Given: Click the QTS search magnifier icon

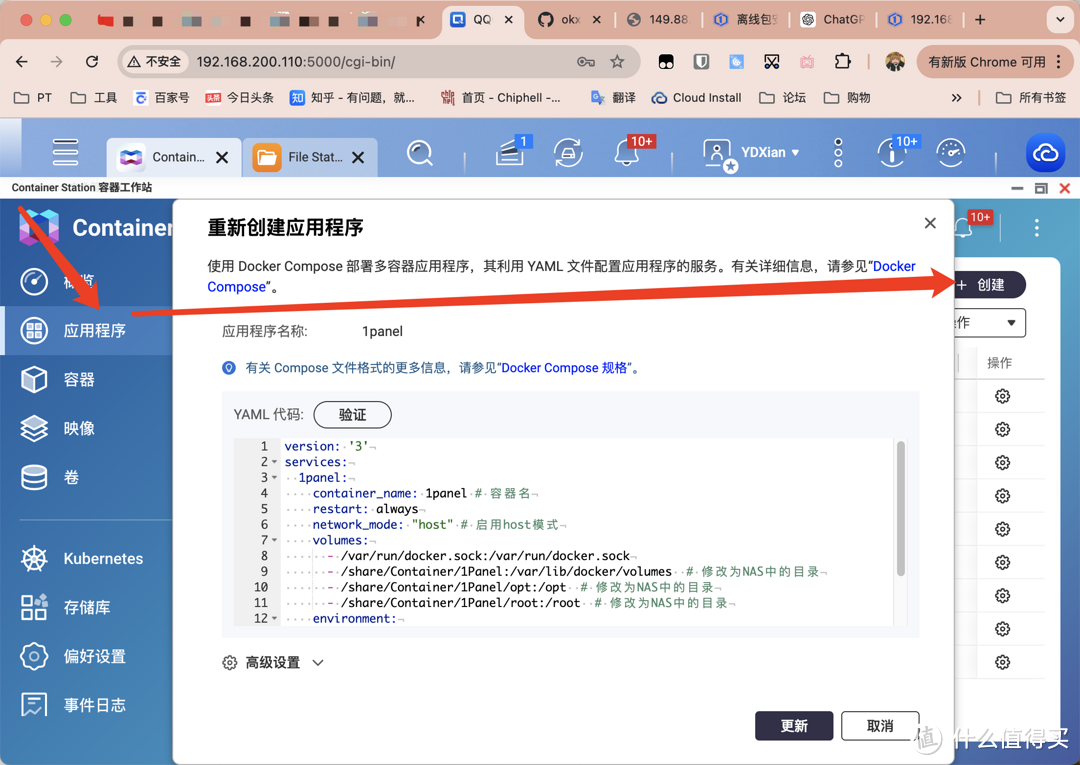Looking at the screenshot, I should click(420, 153).
